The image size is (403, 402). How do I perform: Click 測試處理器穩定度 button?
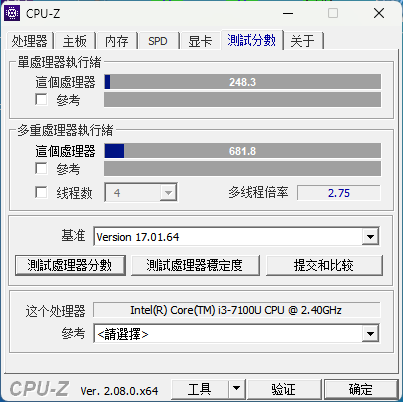pyautogui.click(x=195, y=265)
